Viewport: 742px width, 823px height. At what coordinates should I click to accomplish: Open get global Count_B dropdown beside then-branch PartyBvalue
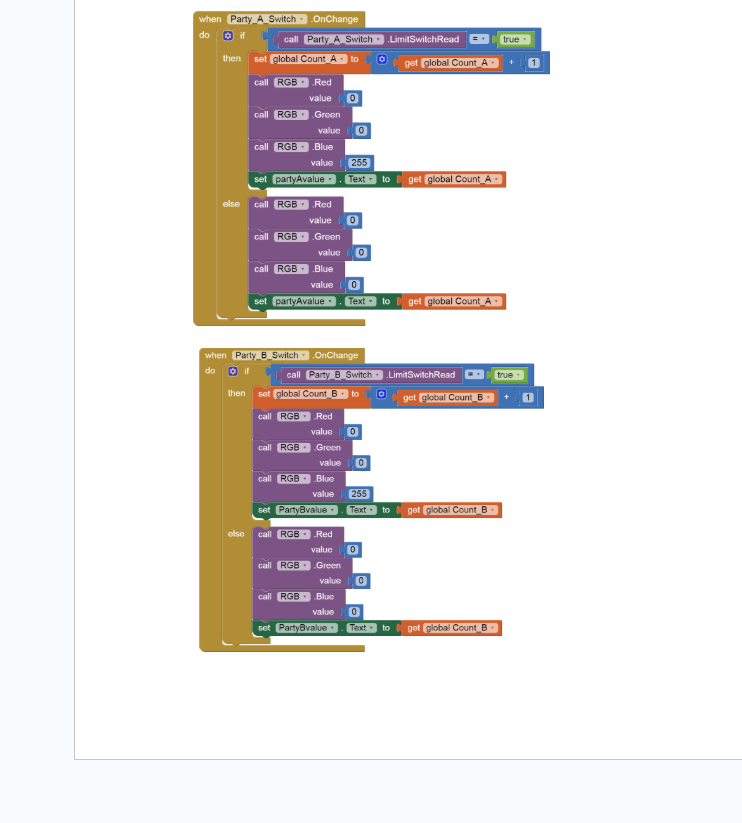[x=460, y=510]
